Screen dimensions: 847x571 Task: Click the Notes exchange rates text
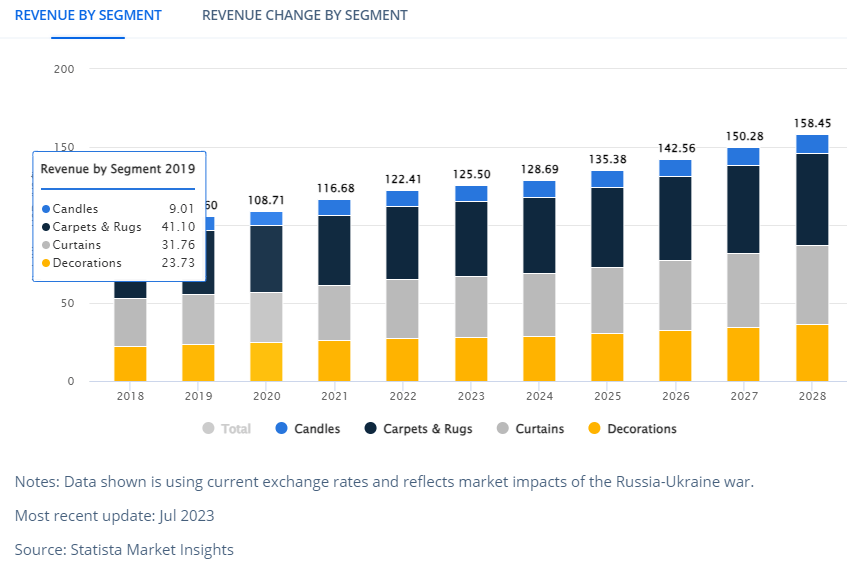click(x=384, y=481)
